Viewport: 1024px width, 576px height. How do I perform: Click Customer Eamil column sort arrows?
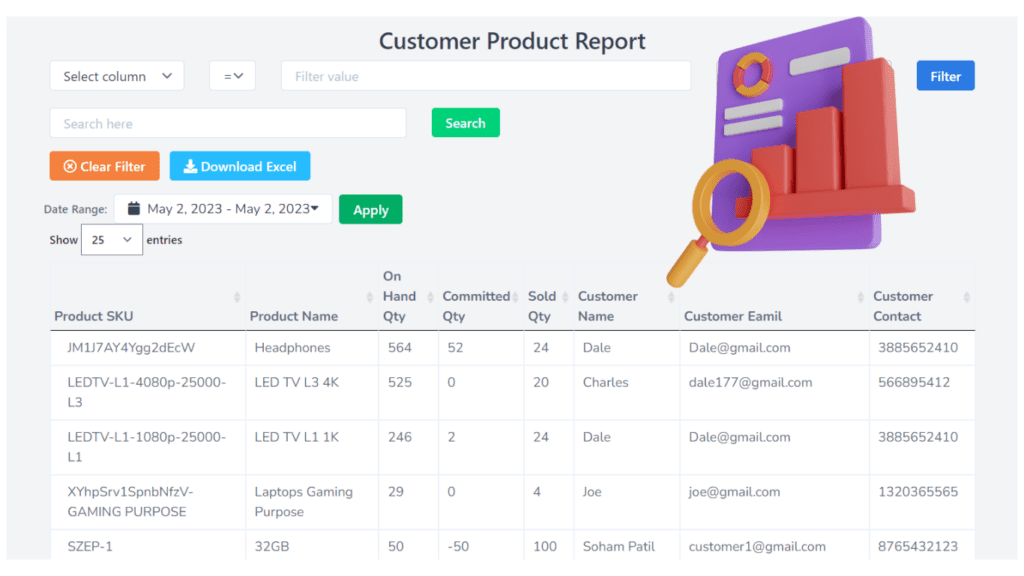861,297
